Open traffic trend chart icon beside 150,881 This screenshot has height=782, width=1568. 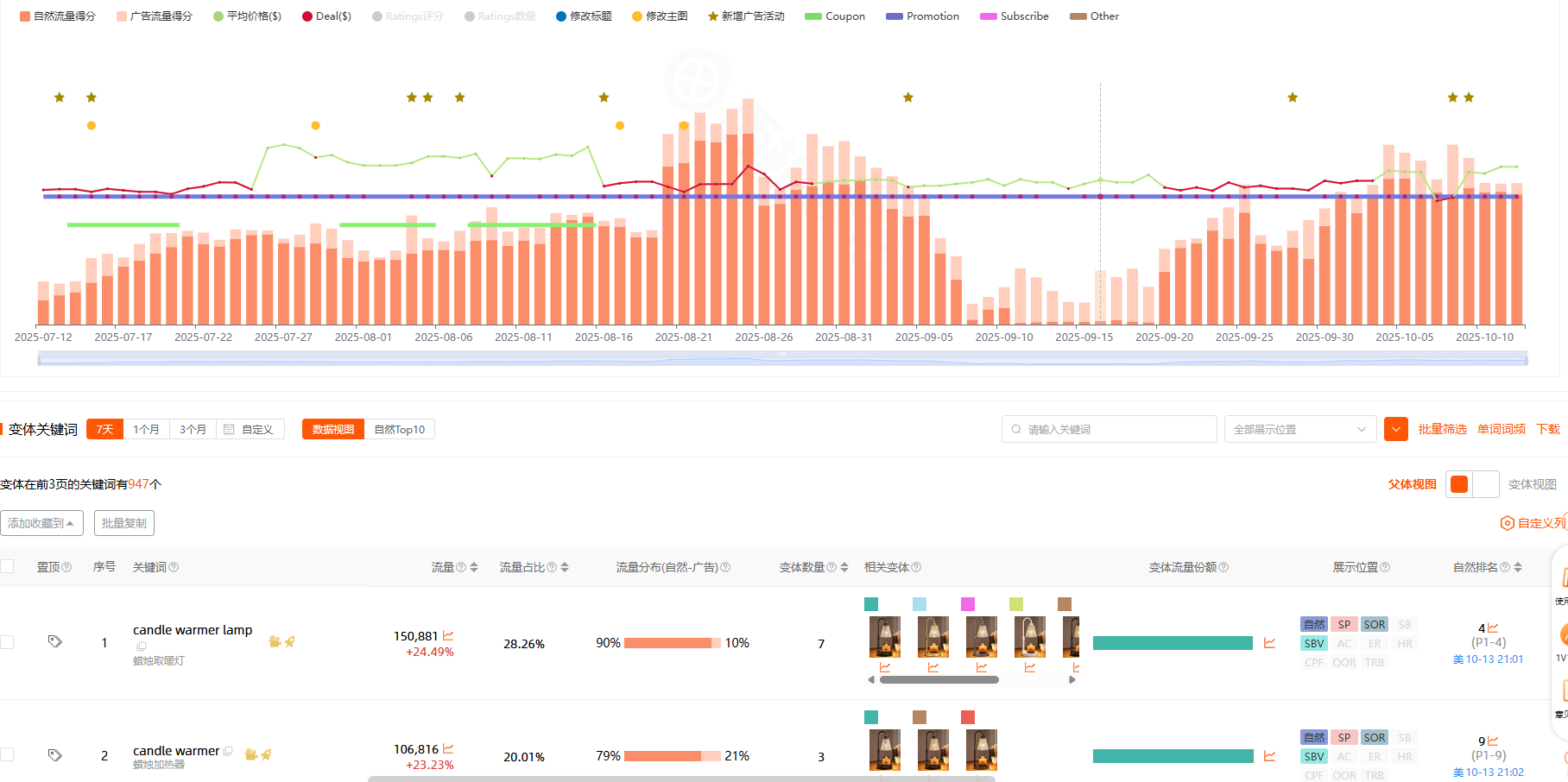point(448,636)
